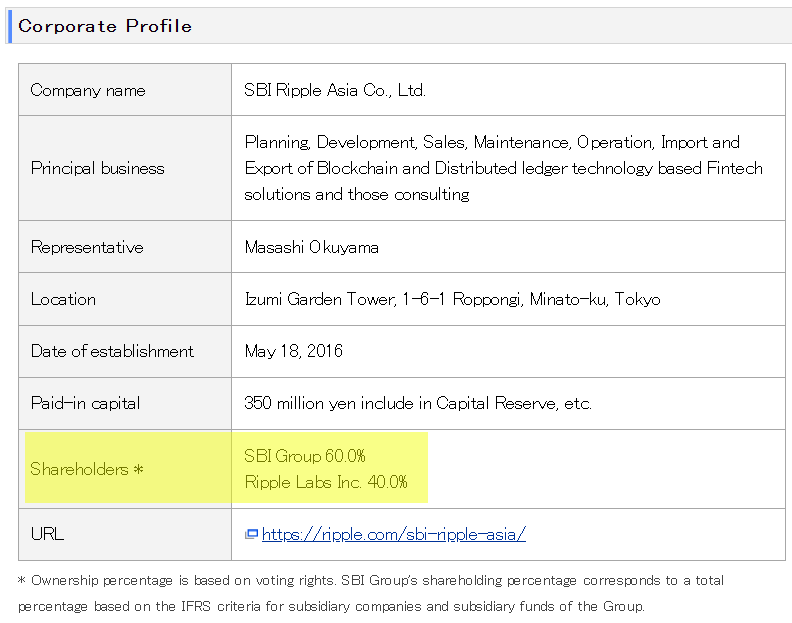Click the Principal business label
The height and width of the screenshot is (623, 792).
[97, 168]
